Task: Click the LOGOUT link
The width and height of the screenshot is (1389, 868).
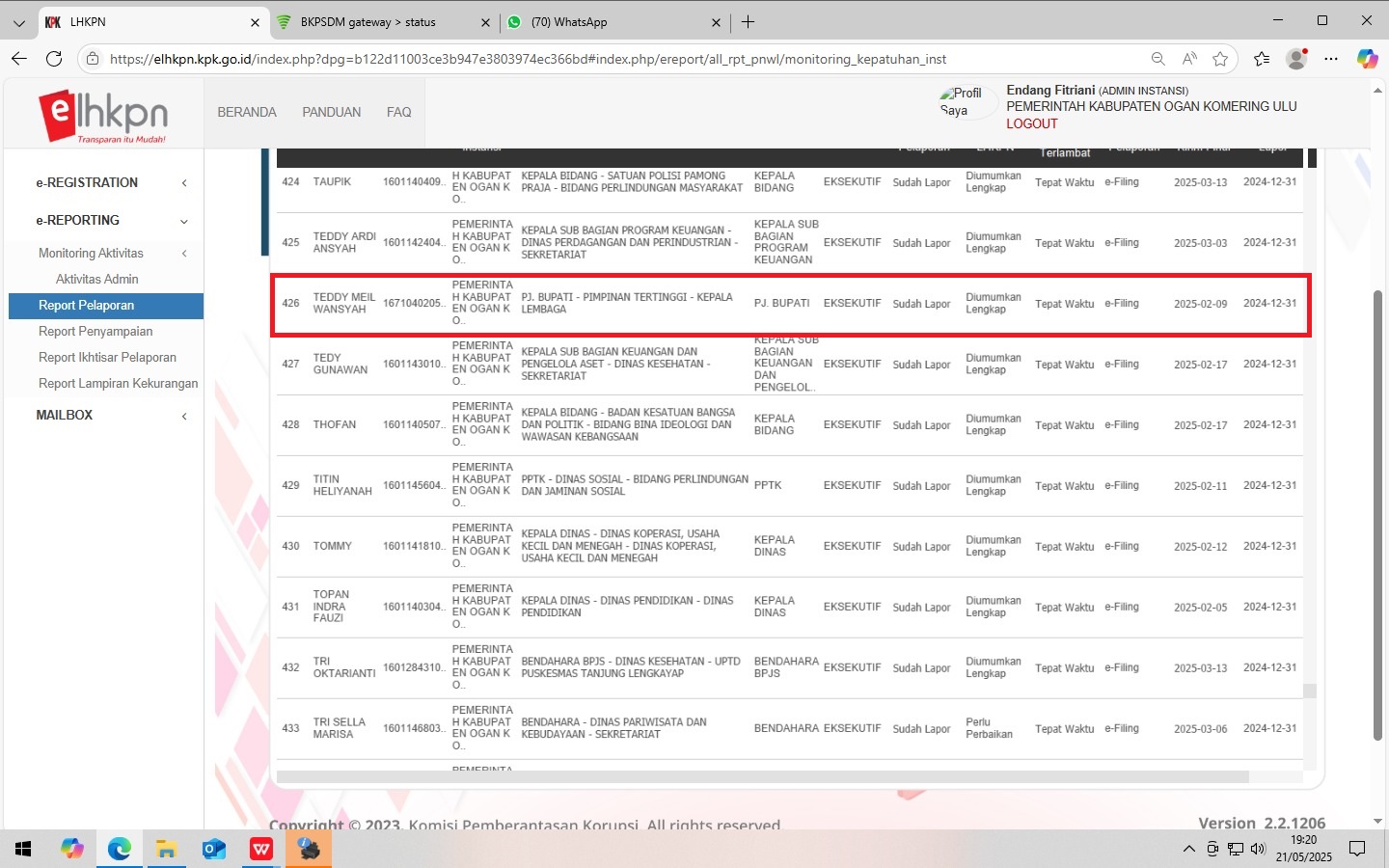Action: tap(1031, 123)
